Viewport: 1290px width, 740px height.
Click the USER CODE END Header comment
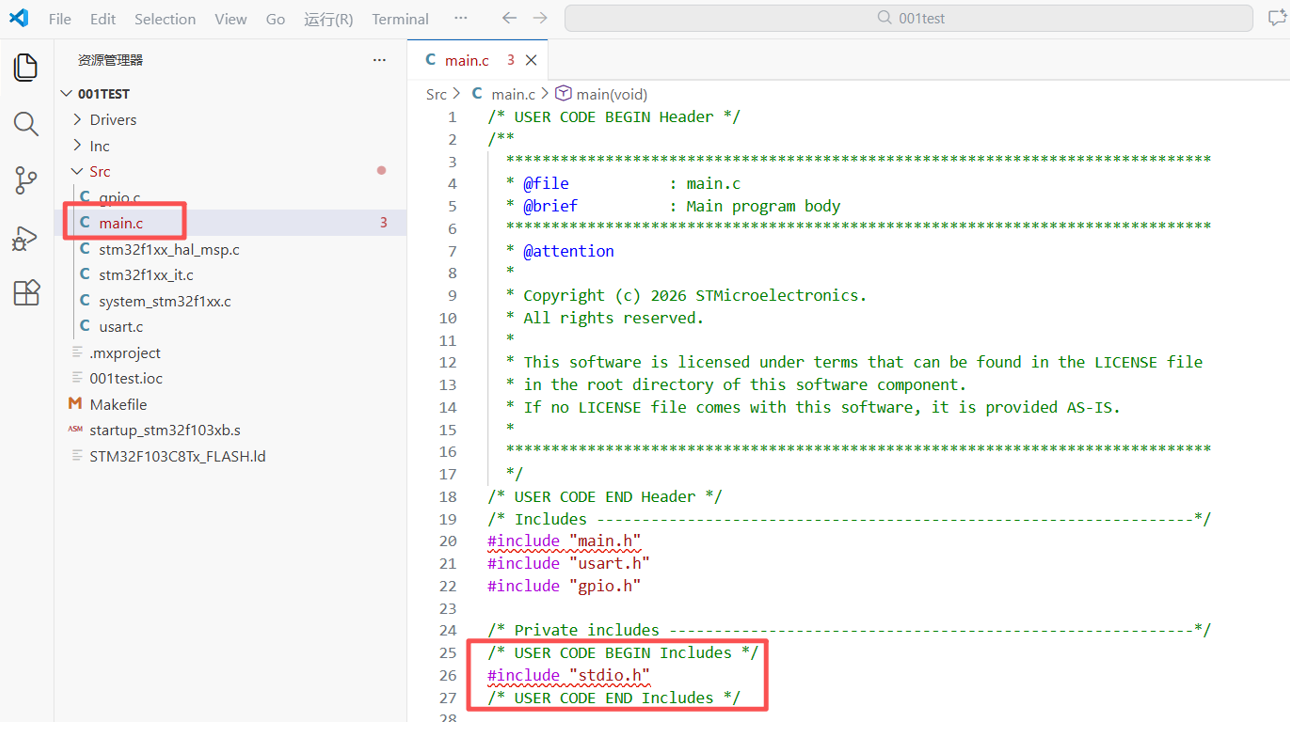(605, 496)
